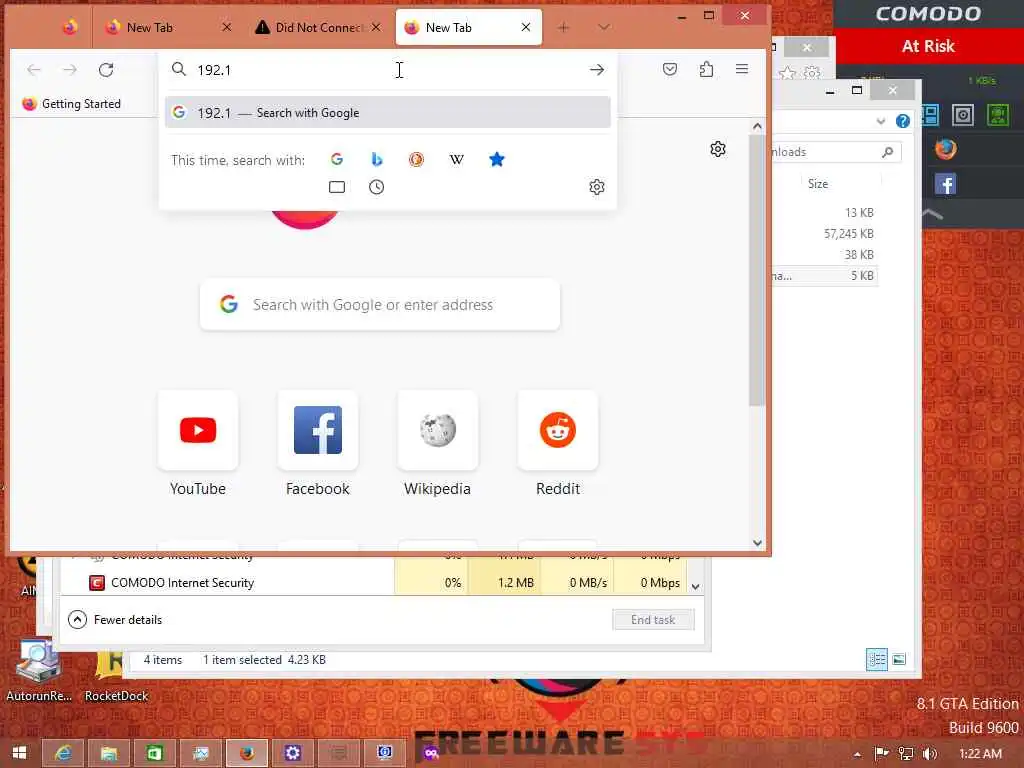Open the Save to Pocket button

point(669,69)
